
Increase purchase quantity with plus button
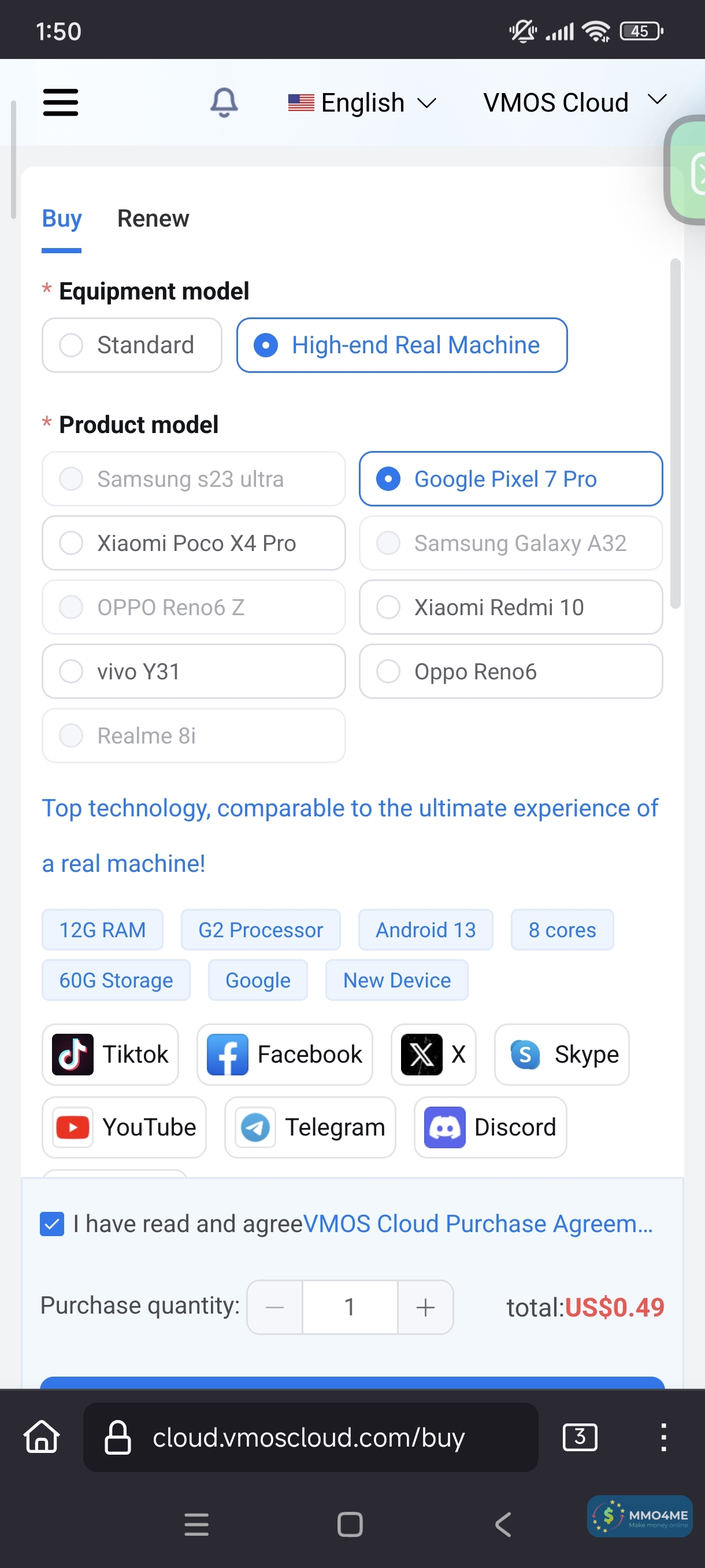425,1307
